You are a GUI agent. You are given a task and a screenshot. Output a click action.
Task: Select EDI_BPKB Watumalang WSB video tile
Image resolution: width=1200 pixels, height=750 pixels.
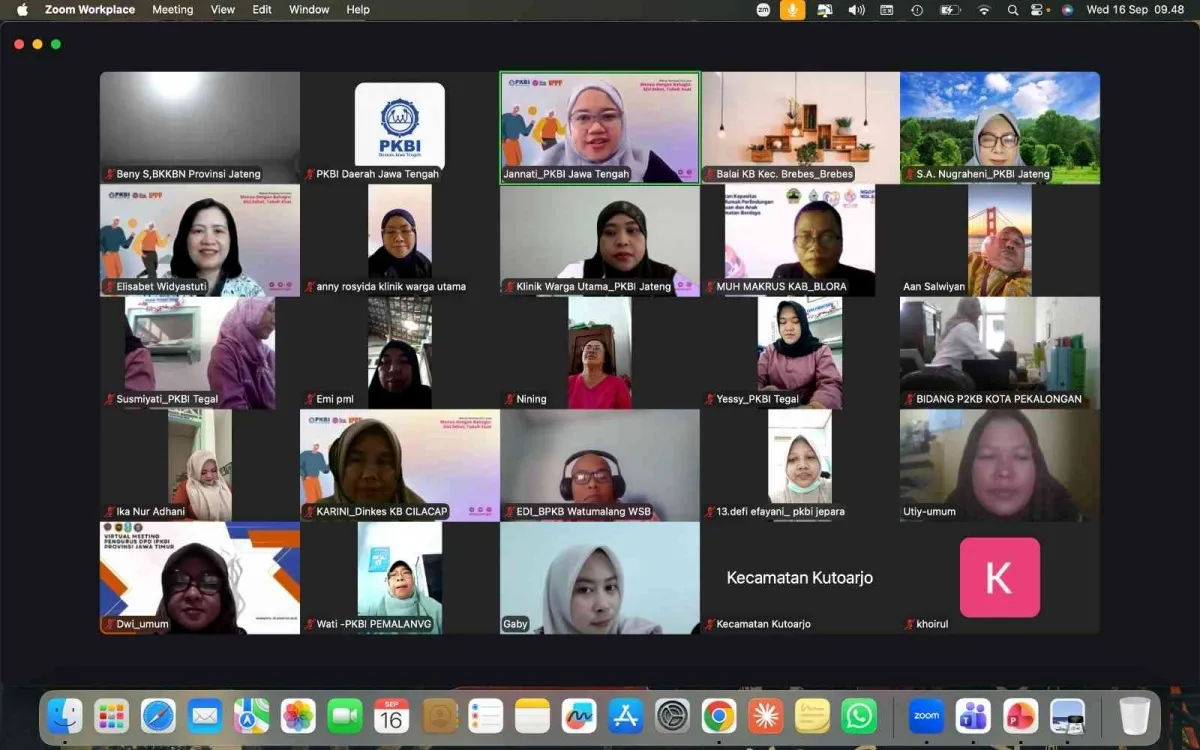(600, 465)
